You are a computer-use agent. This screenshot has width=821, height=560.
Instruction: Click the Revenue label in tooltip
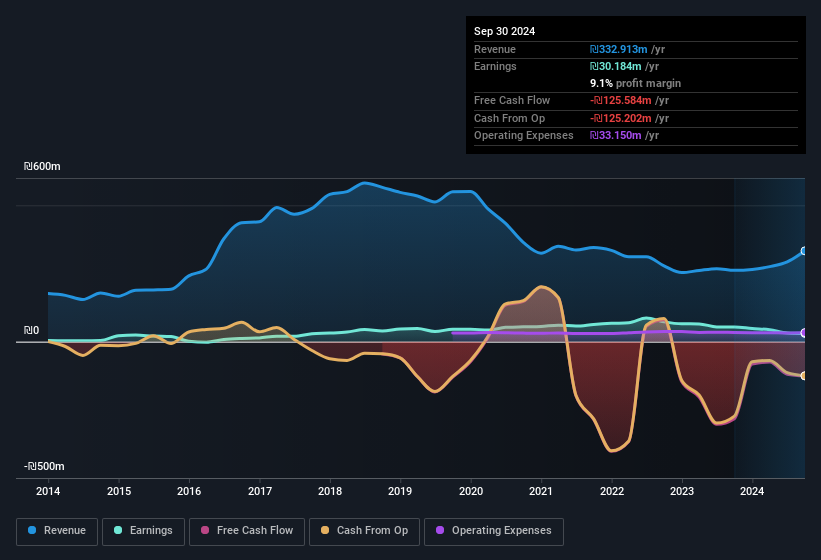click(x=495, y=49)
